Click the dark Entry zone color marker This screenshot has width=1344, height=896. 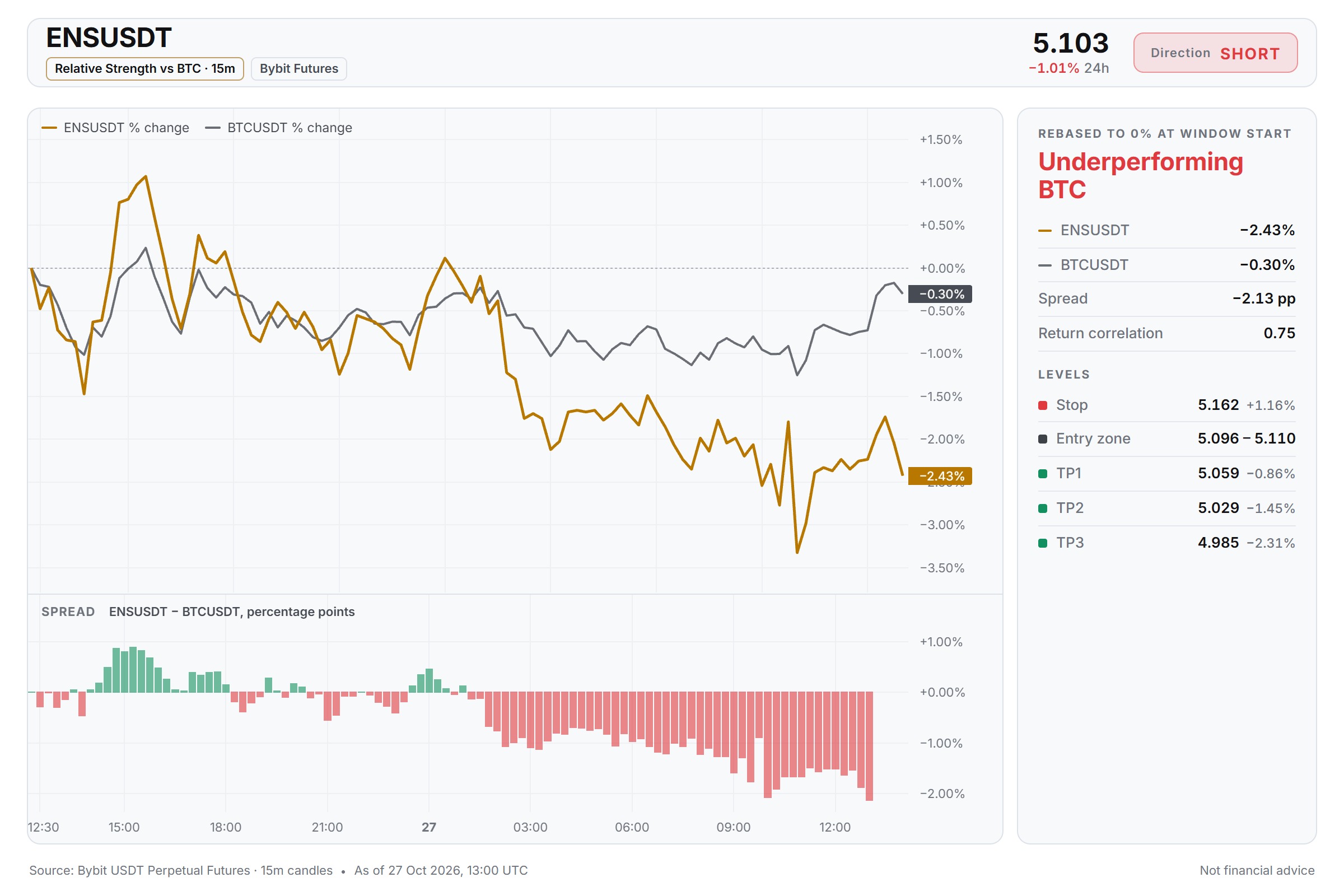point(1042,439)
